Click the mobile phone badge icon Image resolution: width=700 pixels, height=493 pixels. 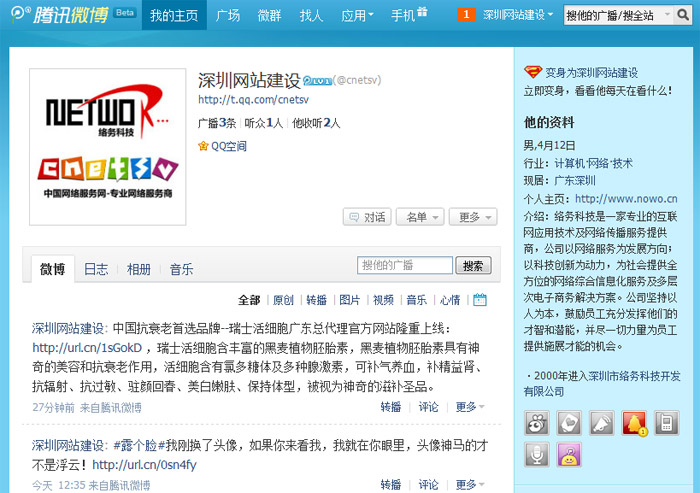pyautogui.click(x=667, y=422)
